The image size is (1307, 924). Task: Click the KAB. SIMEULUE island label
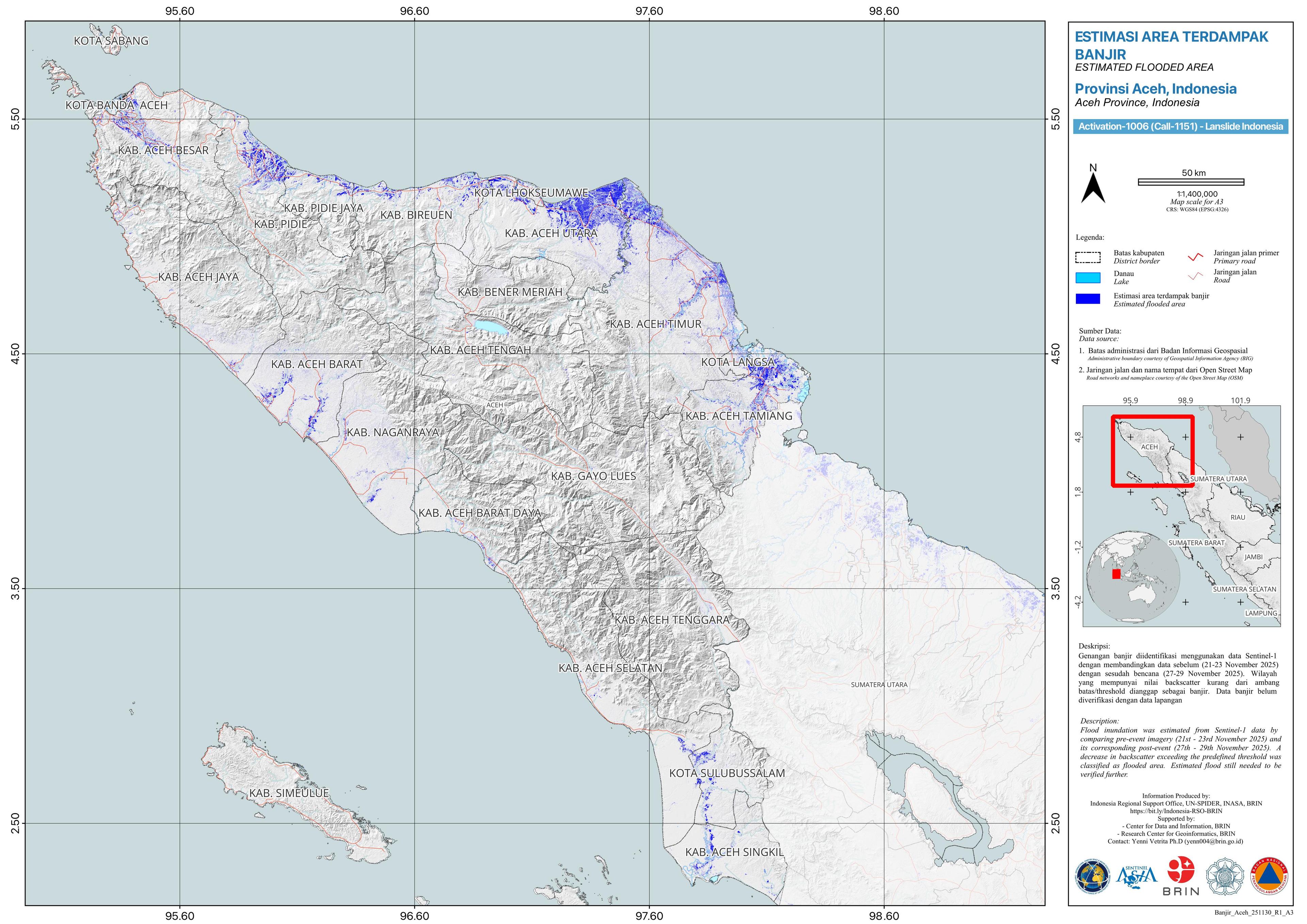[x=289, y=793]
